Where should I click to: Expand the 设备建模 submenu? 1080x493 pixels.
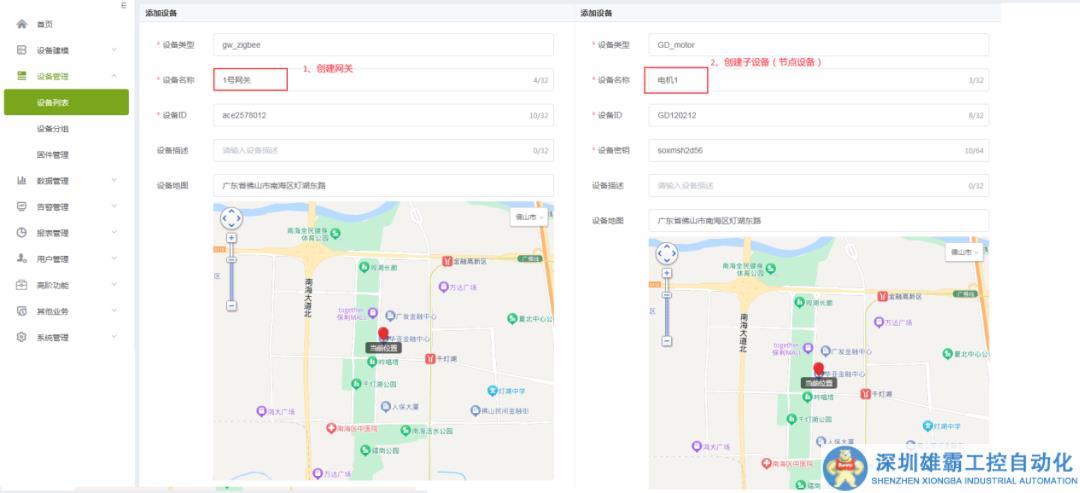coord(114,50)
